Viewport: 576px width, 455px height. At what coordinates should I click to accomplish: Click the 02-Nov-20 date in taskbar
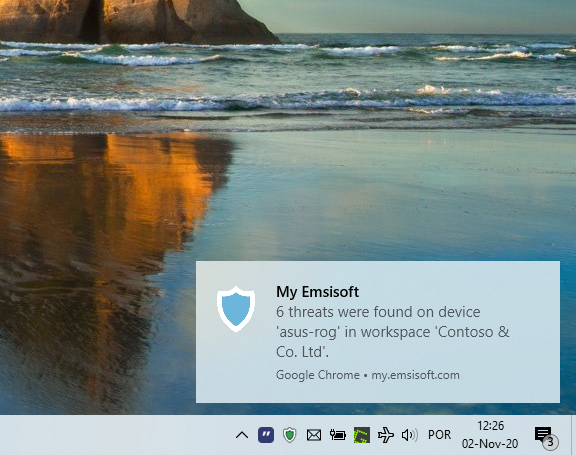pos(490,444)
